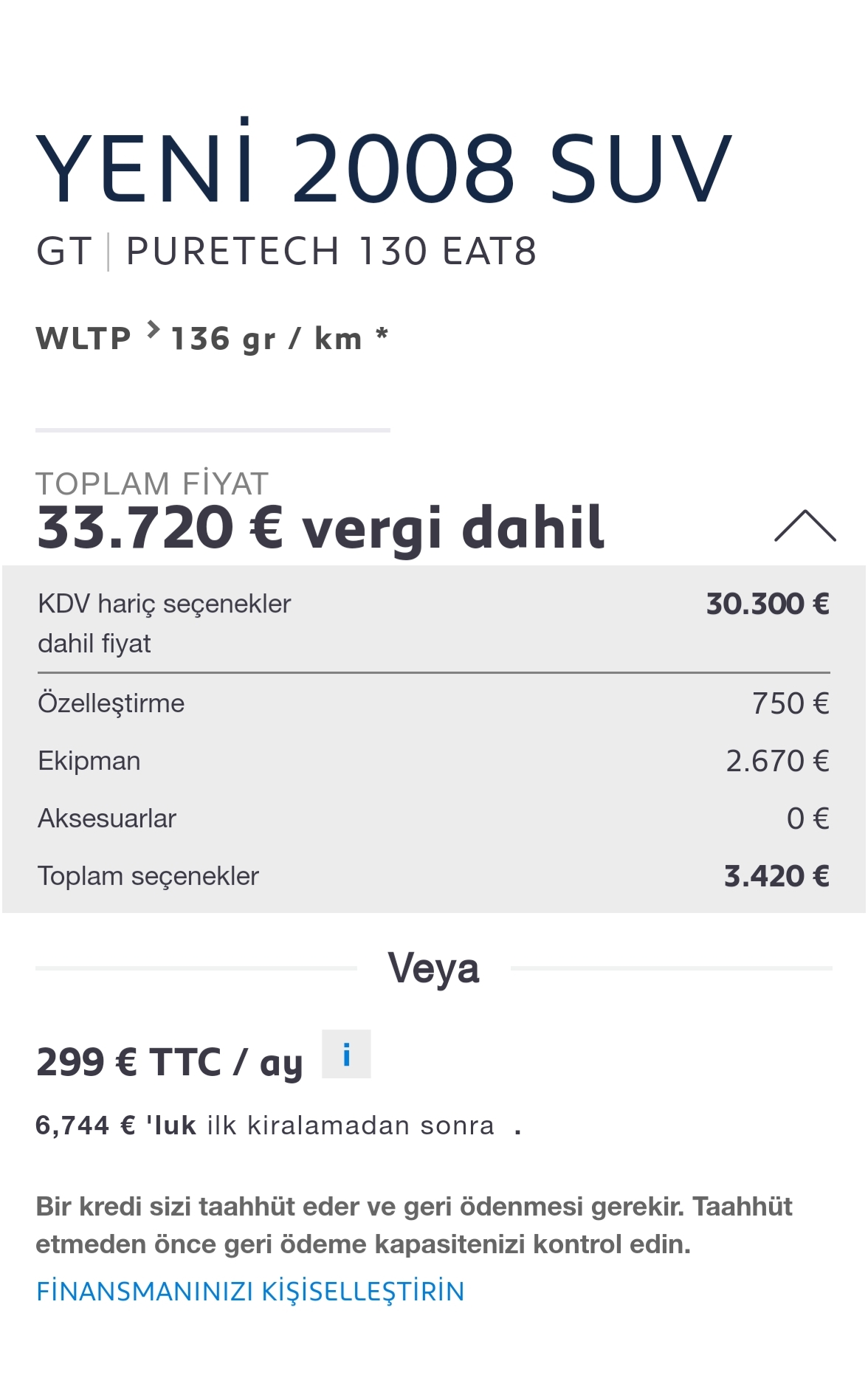Click the Özelleştirme row

point(433,703)
